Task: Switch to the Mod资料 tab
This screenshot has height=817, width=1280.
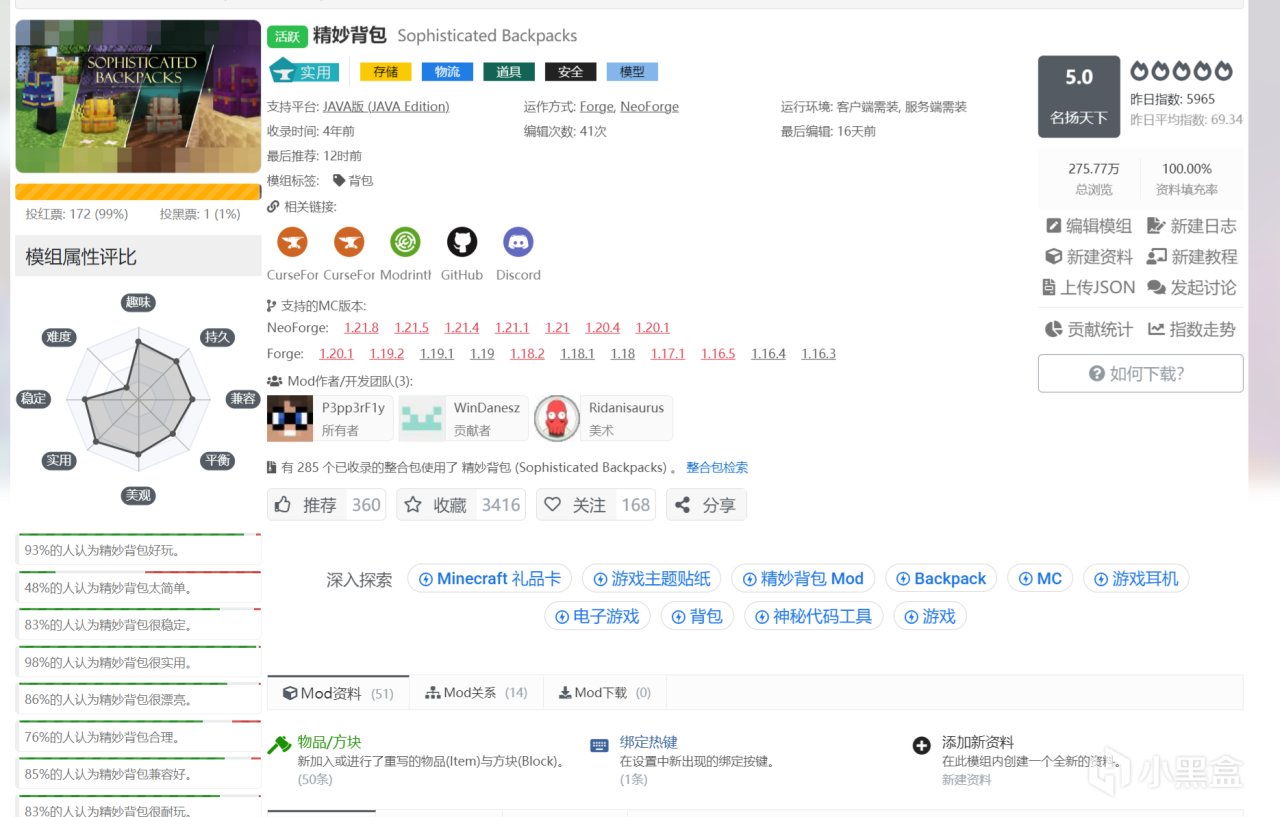Action: click(338, 692)
